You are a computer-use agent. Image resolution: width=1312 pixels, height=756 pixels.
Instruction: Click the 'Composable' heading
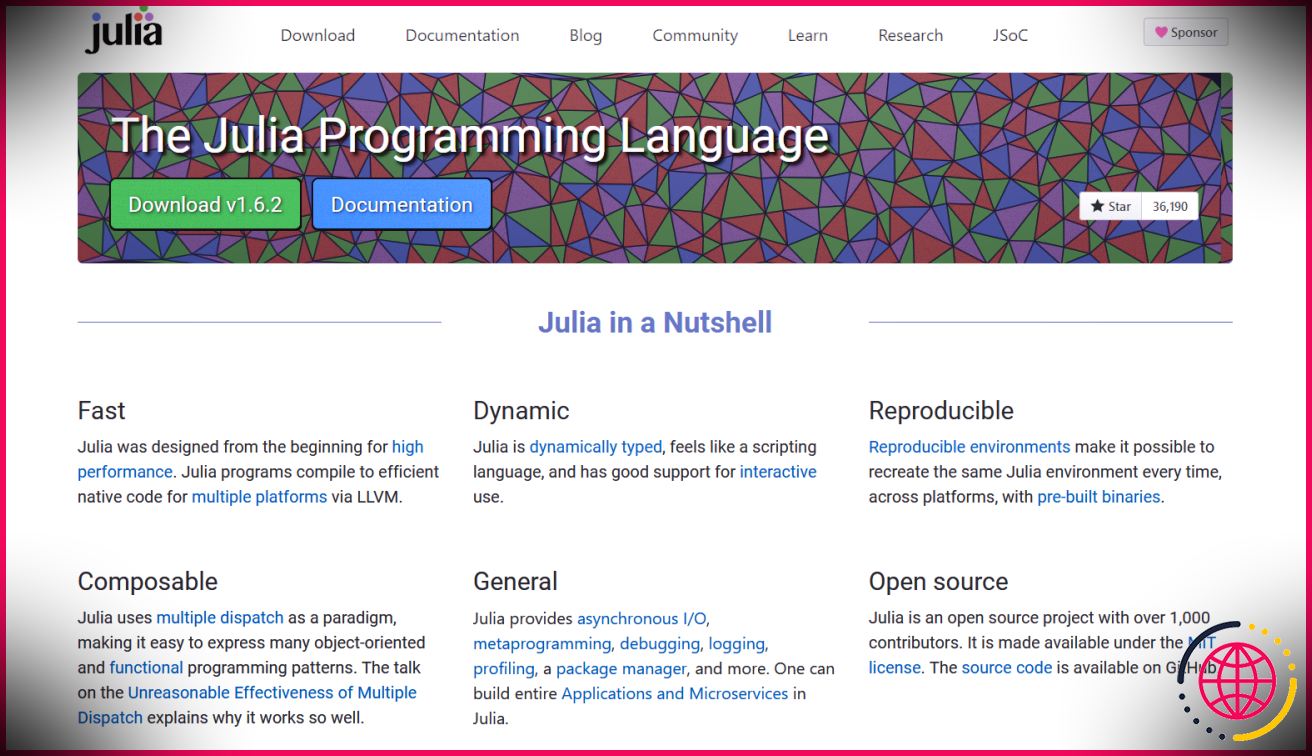tap(148, 582)
